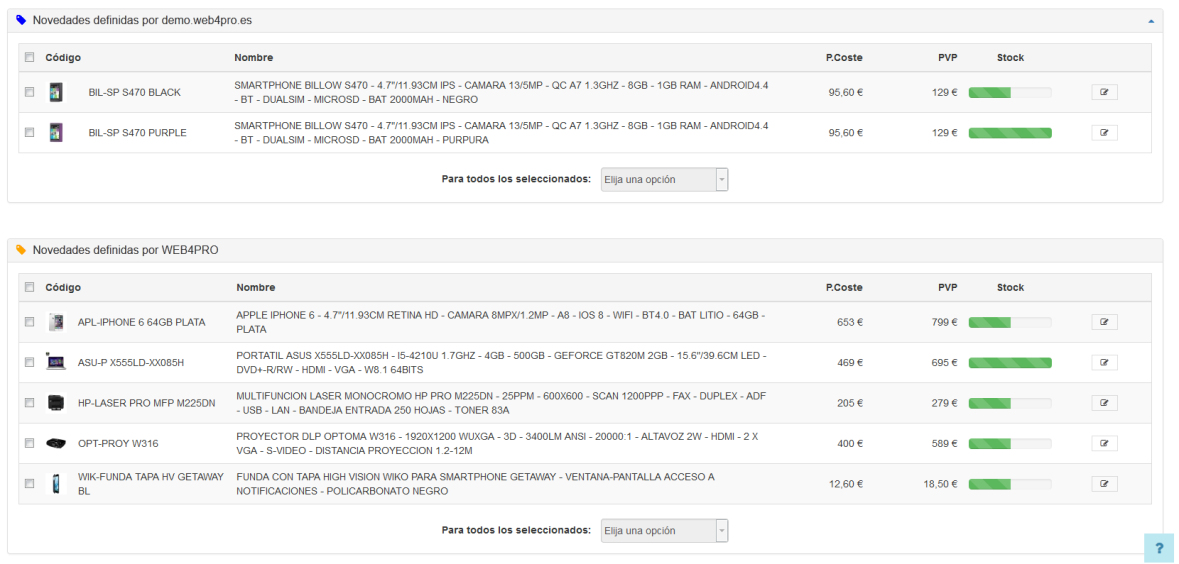Click stock bar of APL-IPHONE 6 64GB PLATA
The height and width of the screenshot is (564, 1179).
1010,322
